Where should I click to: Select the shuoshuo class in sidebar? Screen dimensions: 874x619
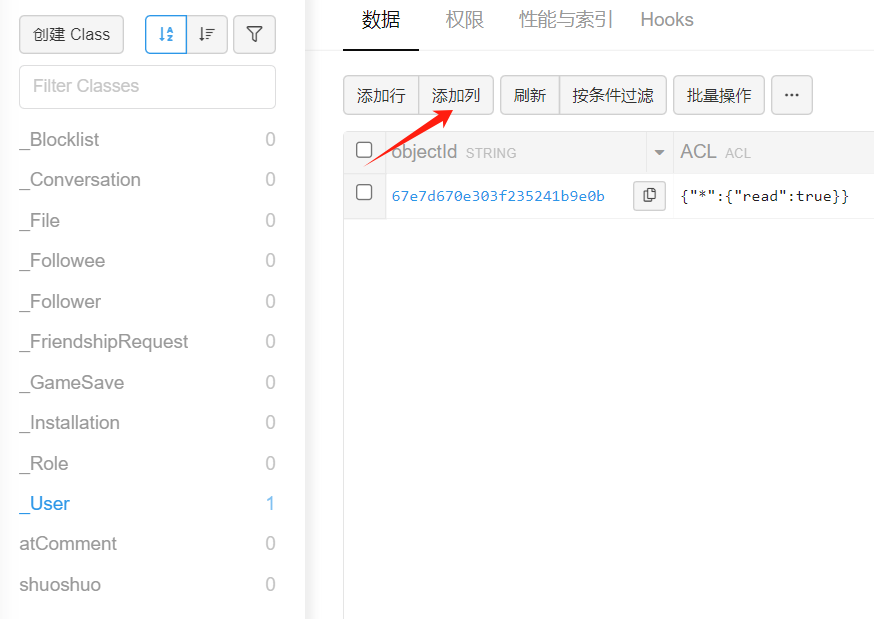coord(60,584)
